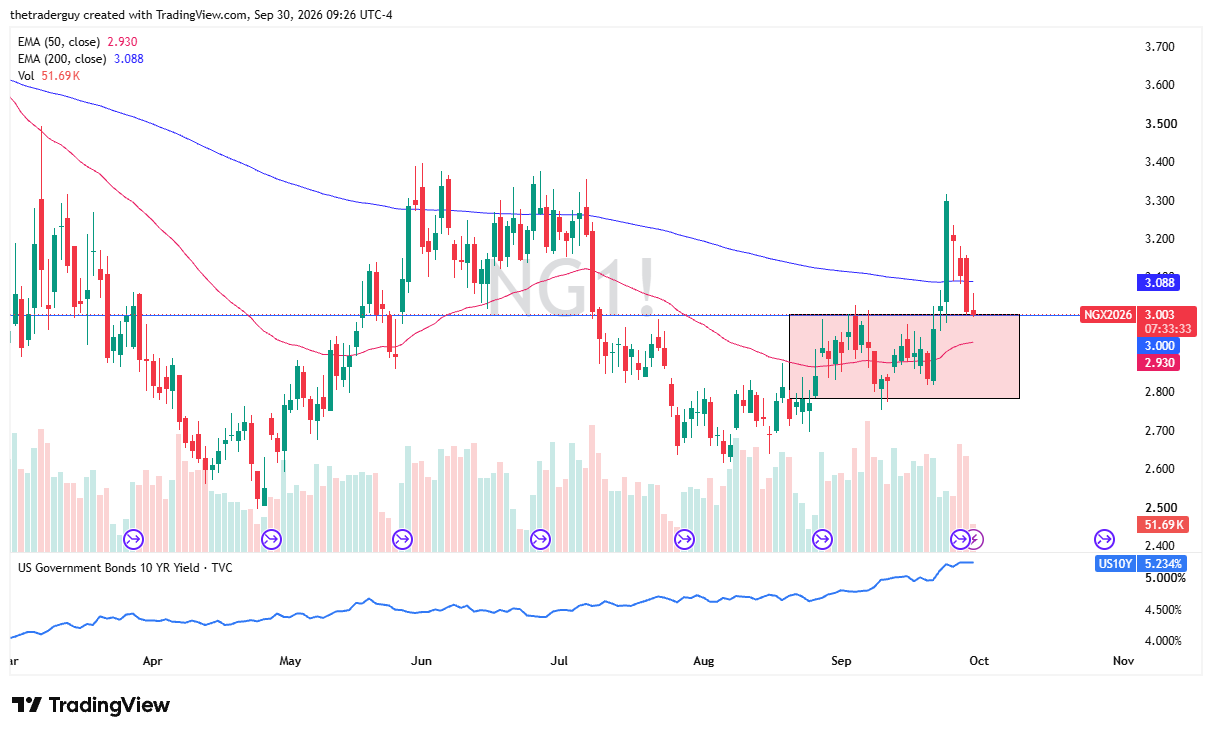Click the 5.000% yield axis label

tap(1164, 578)
